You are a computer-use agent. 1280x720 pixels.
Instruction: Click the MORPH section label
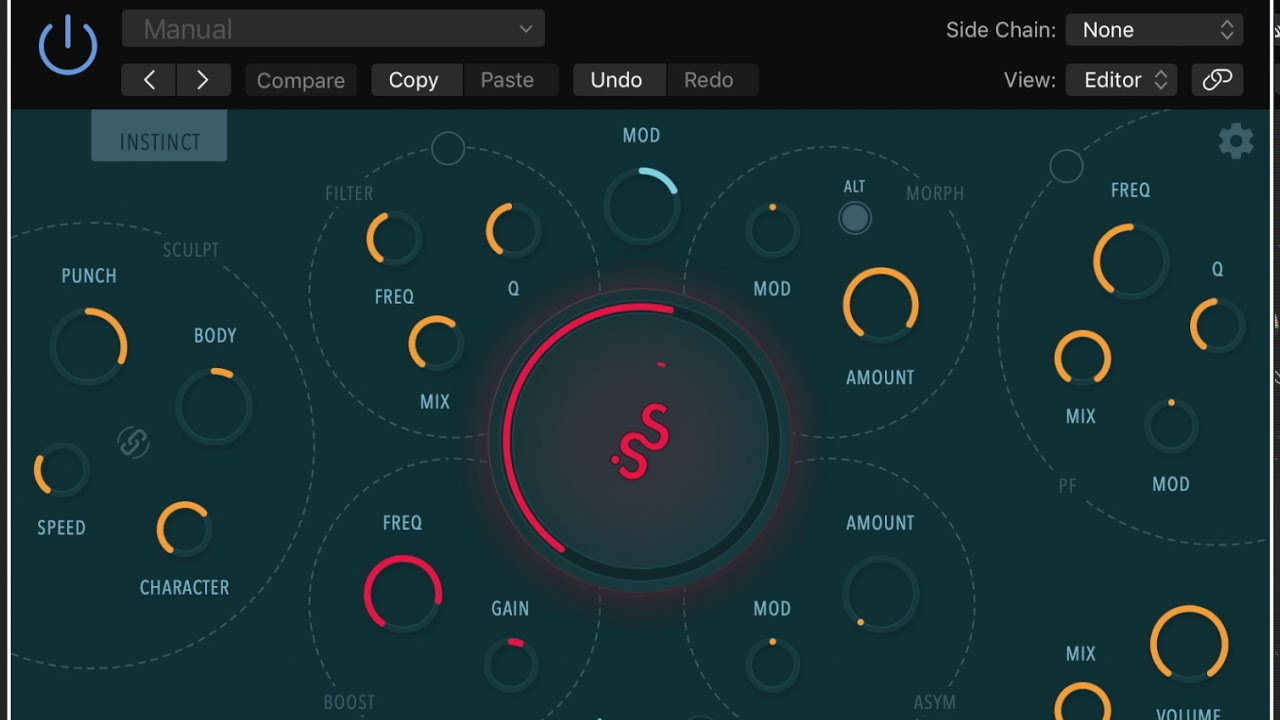tap(935, 194)
